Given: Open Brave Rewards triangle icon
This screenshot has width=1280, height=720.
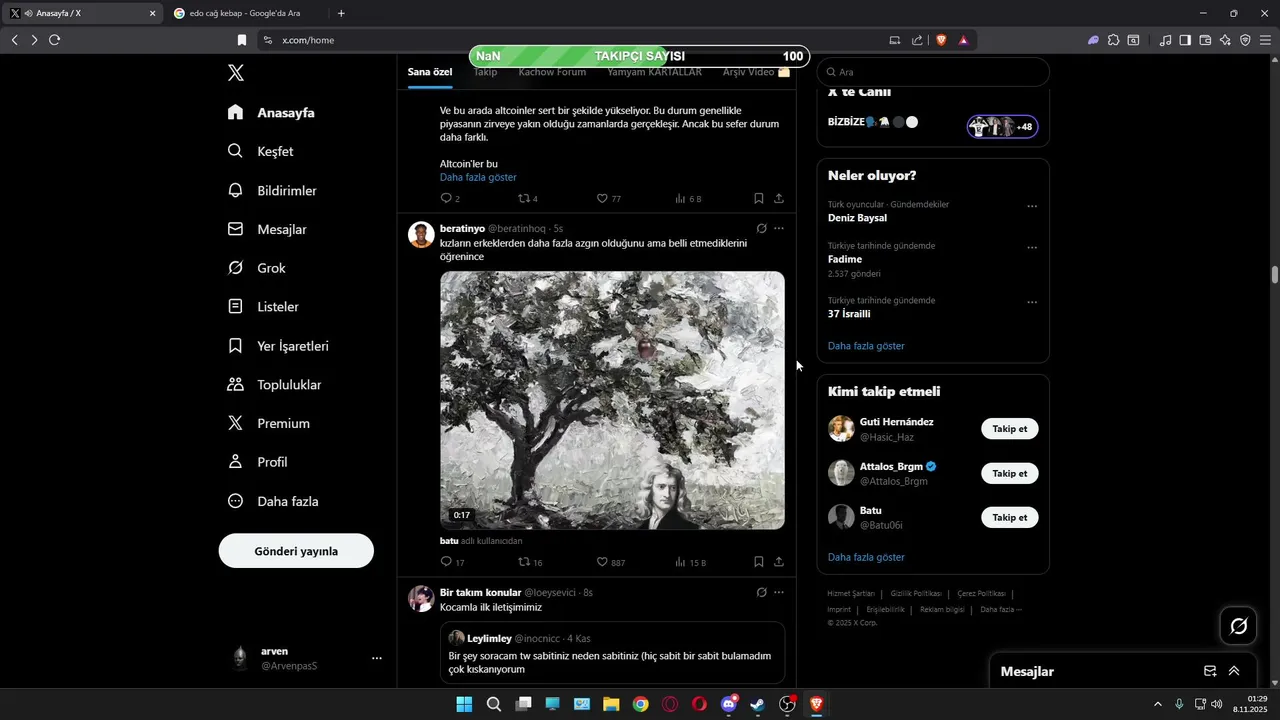Looking at the screenshot, I should [x=963, y=40].
